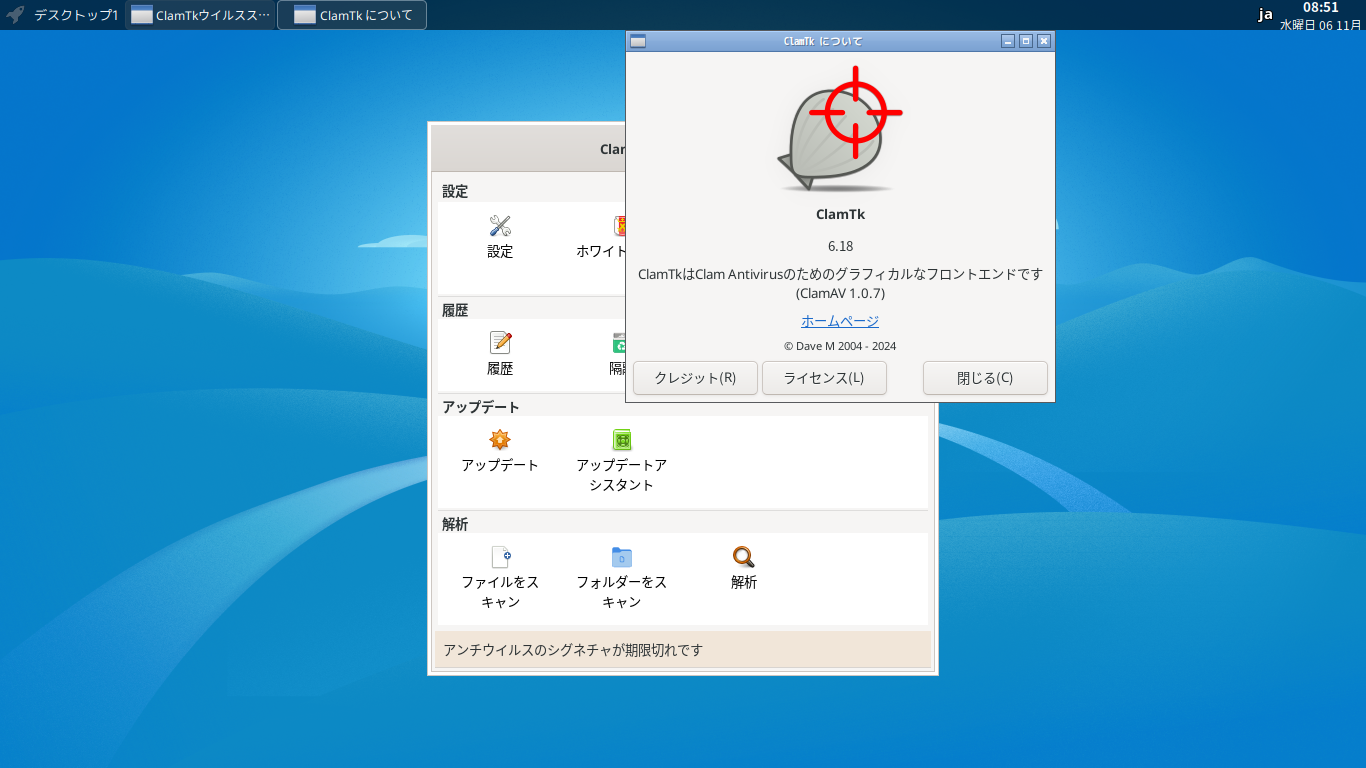Click the bold ClamTk name in About dialog

(x=840, y=213)
